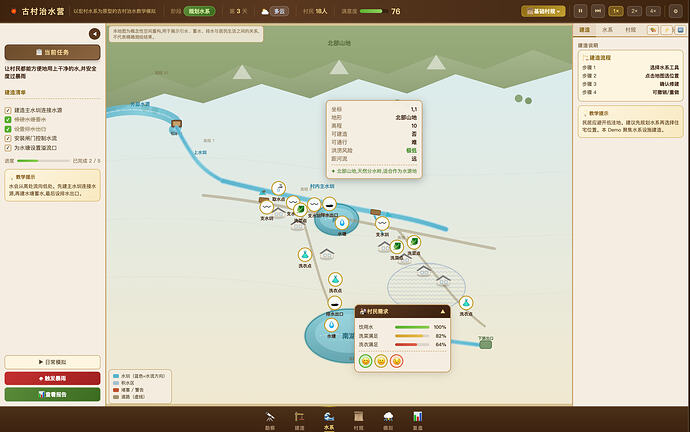Set speed to 2x
The width and height of the screenshot is (690, 432).
(x=634, y=11)
